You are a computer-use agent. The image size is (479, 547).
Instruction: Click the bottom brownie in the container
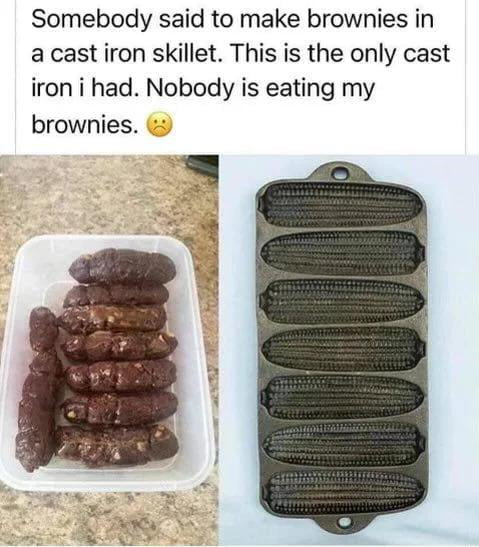point(117,447)
